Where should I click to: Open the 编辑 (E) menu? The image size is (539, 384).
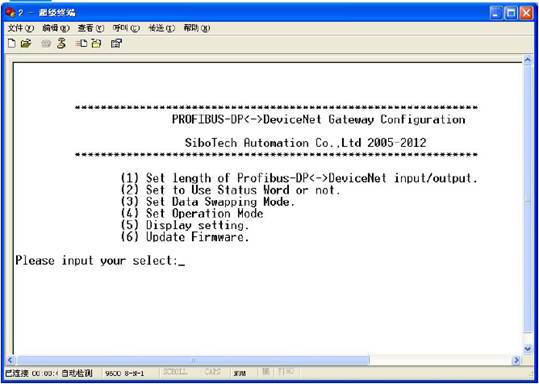(56, 28)
